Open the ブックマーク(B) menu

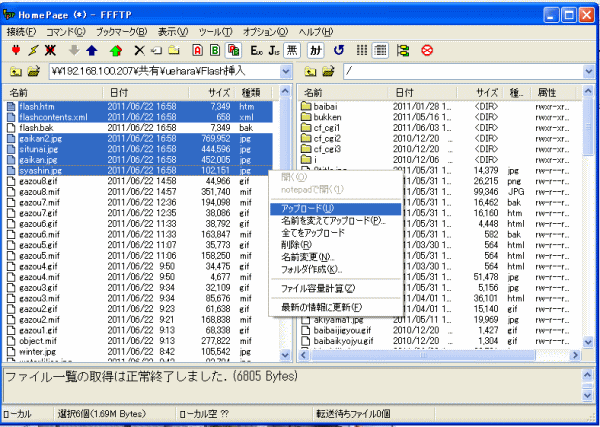pos(121,32)
